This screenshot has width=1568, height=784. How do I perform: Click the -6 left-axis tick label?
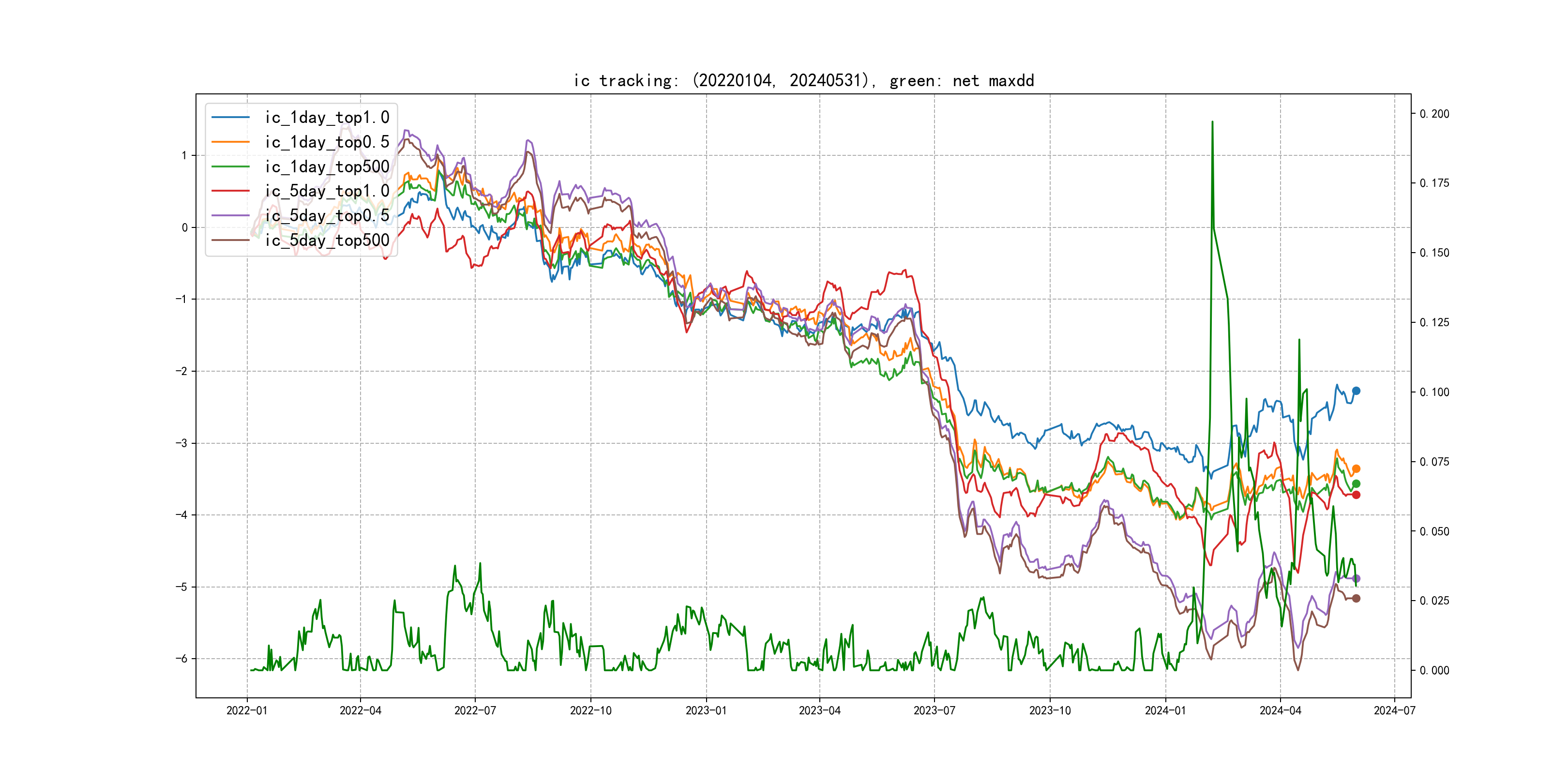[182, 659]
